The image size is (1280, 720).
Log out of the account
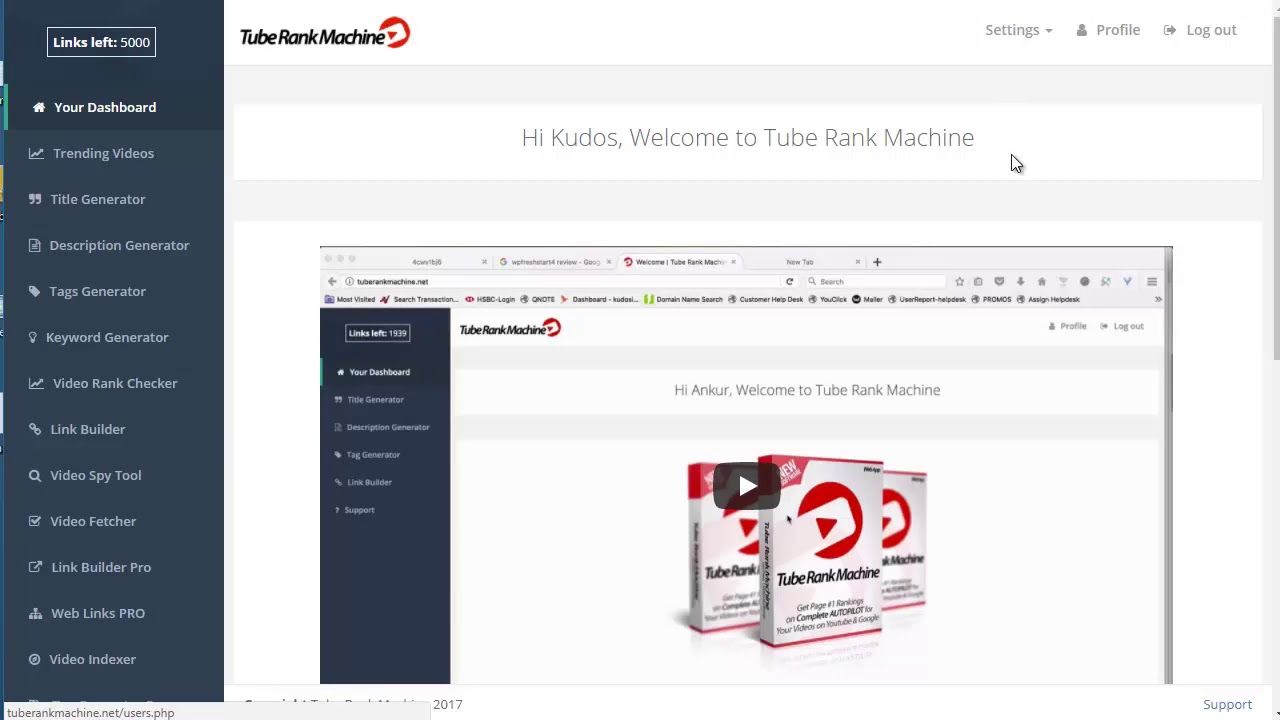pos(1200,30)
